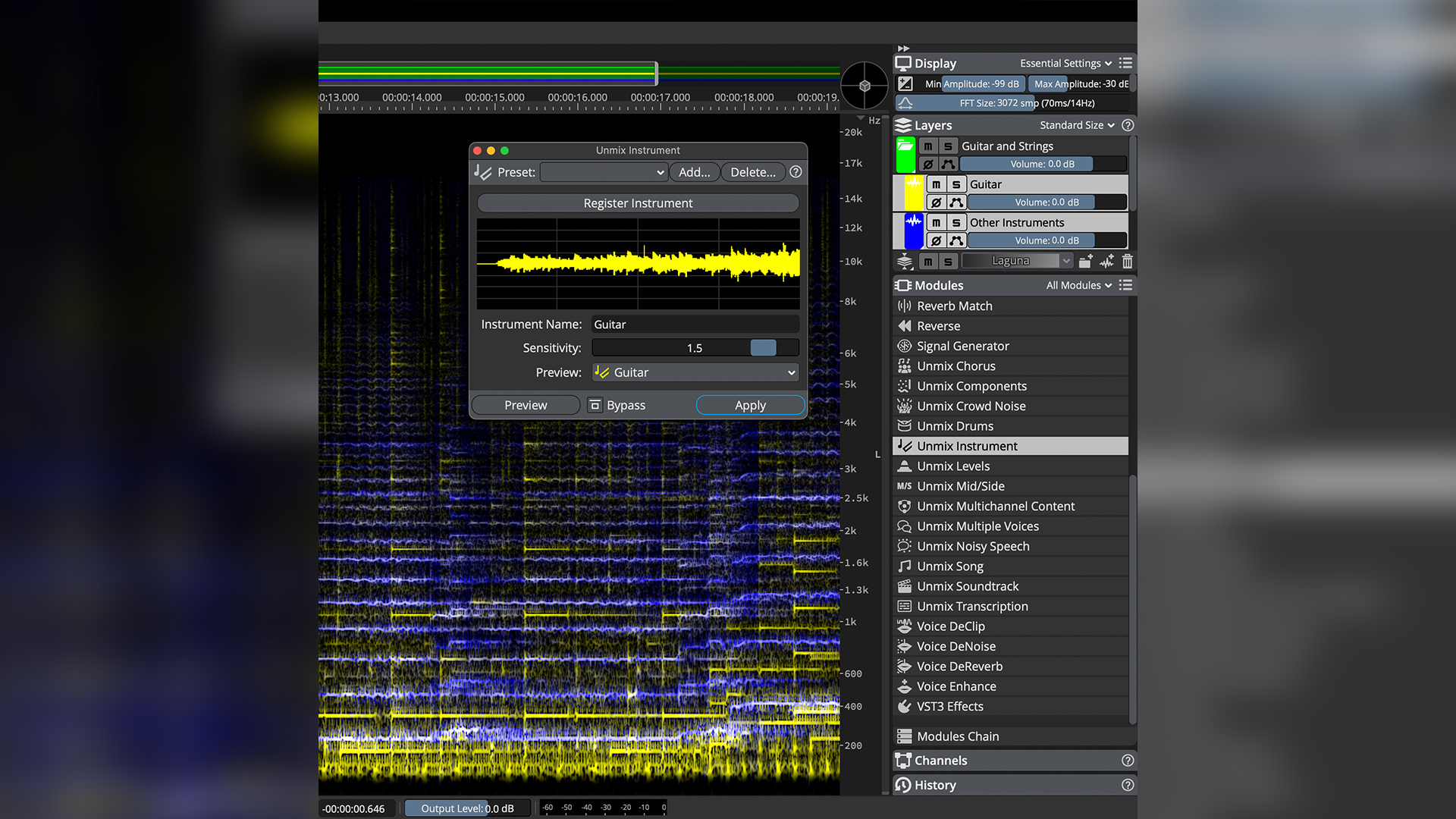
Task: Delete the layer using the trash icon
Action: click(x=1127, y=262)
